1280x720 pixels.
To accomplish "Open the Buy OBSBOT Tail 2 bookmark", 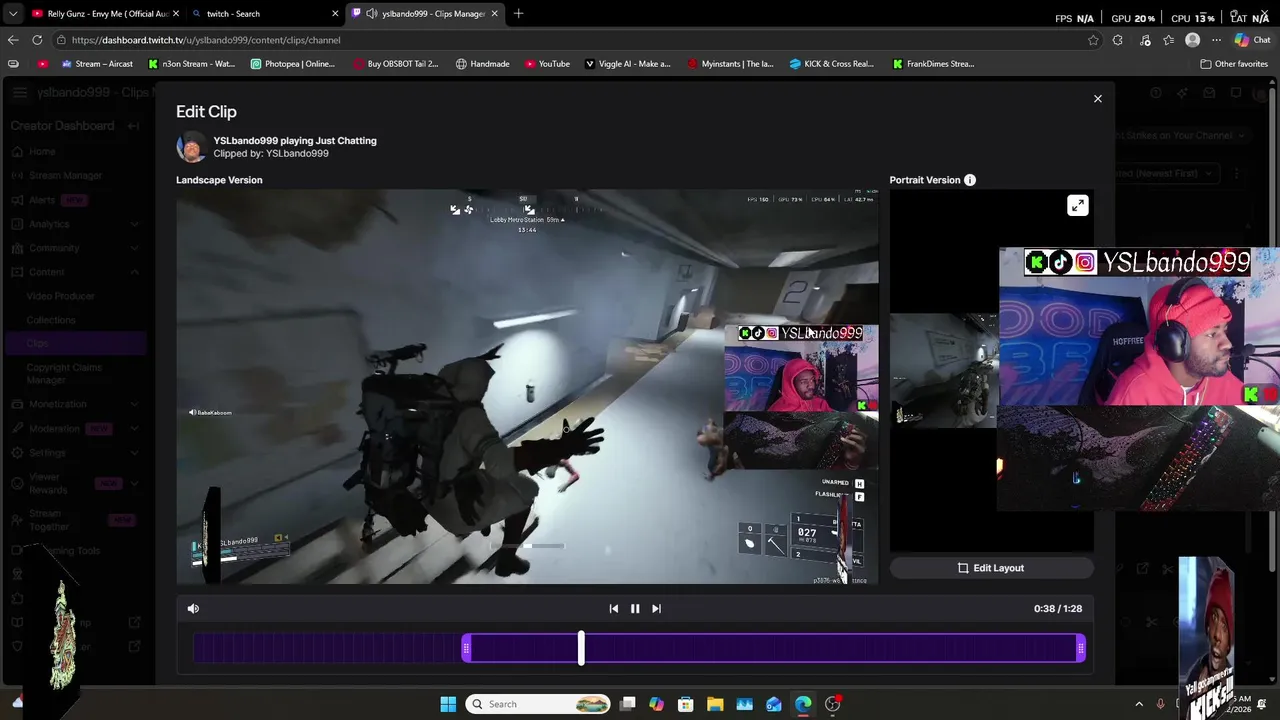I will [x=396, y=64].
